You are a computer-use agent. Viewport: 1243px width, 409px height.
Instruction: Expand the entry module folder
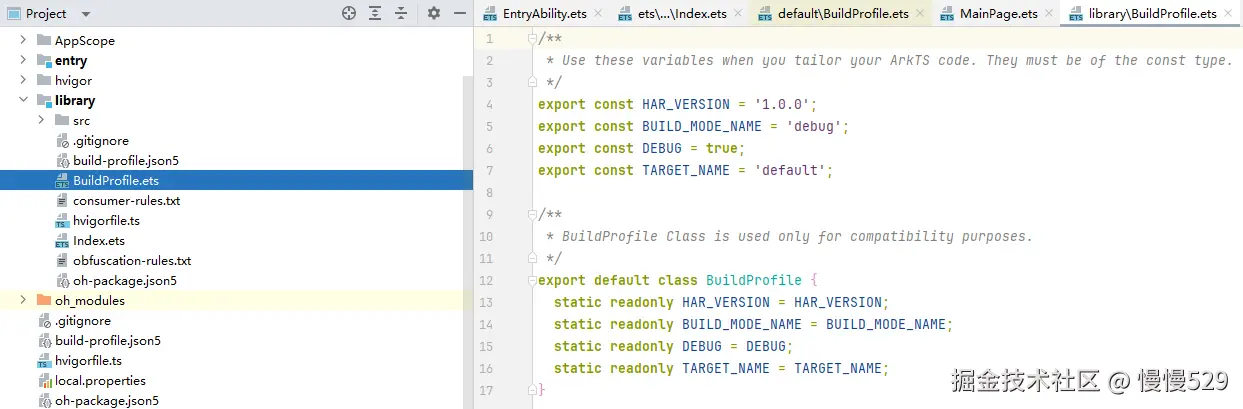click(x=23, y=61)
